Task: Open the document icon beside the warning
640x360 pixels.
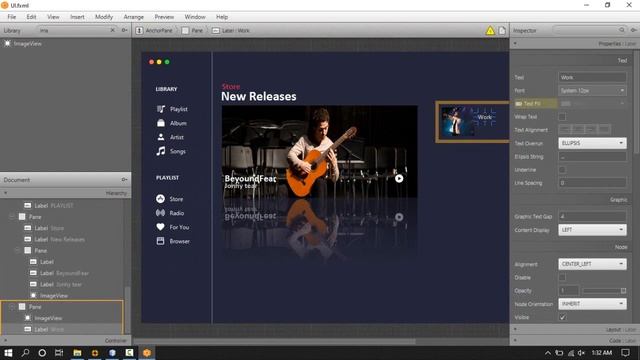Action: pyautogui.click(x=502, y=31)
